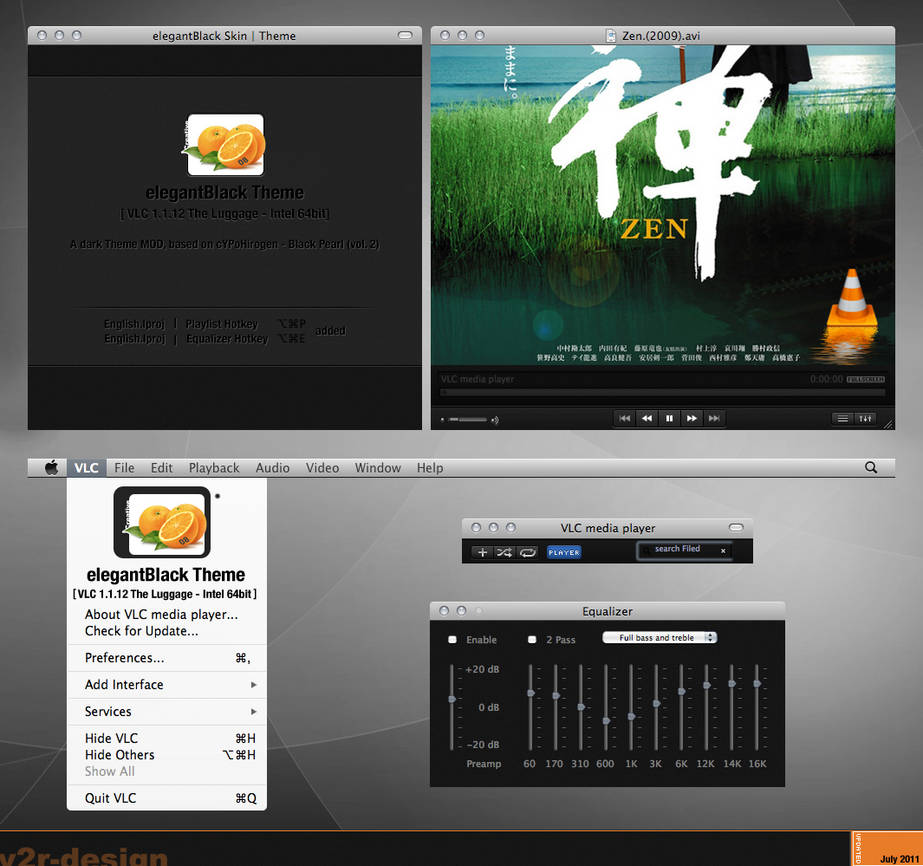
Task: Enable the Equalizer checkbox
Action: [x=450, y=642]
